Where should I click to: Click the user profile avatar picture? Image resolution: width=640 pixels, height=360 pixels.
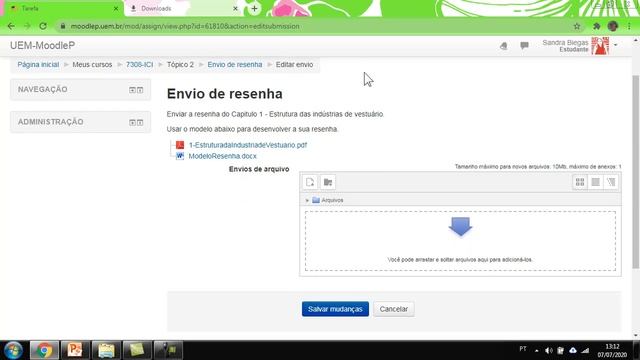[x=600, y=45]
